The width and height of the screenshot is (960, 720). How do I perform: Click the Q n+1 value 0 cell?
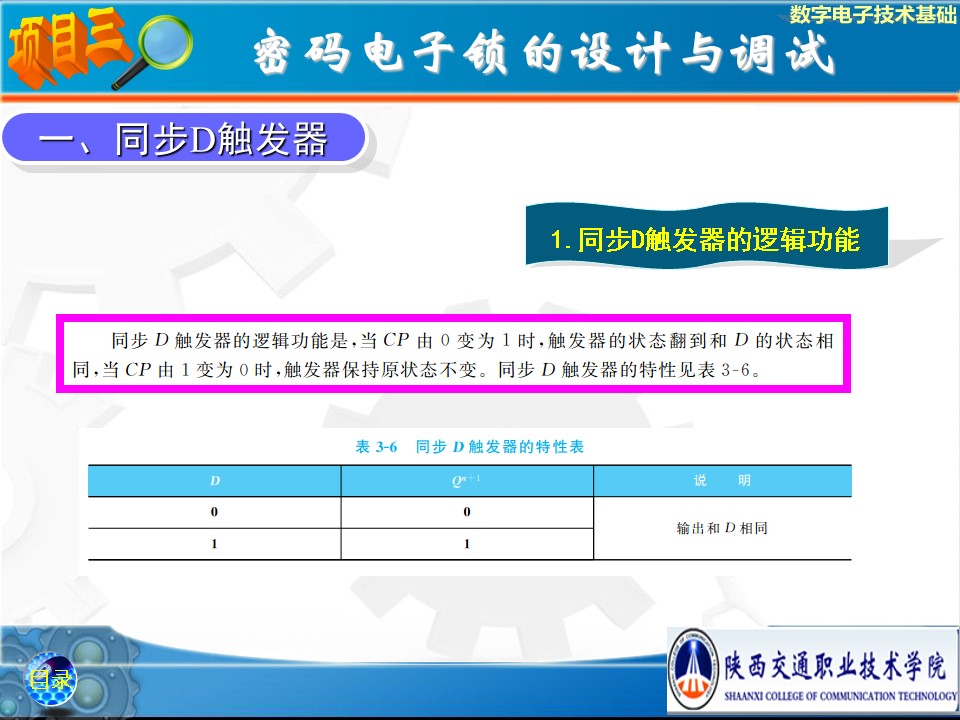coord(466,512)
